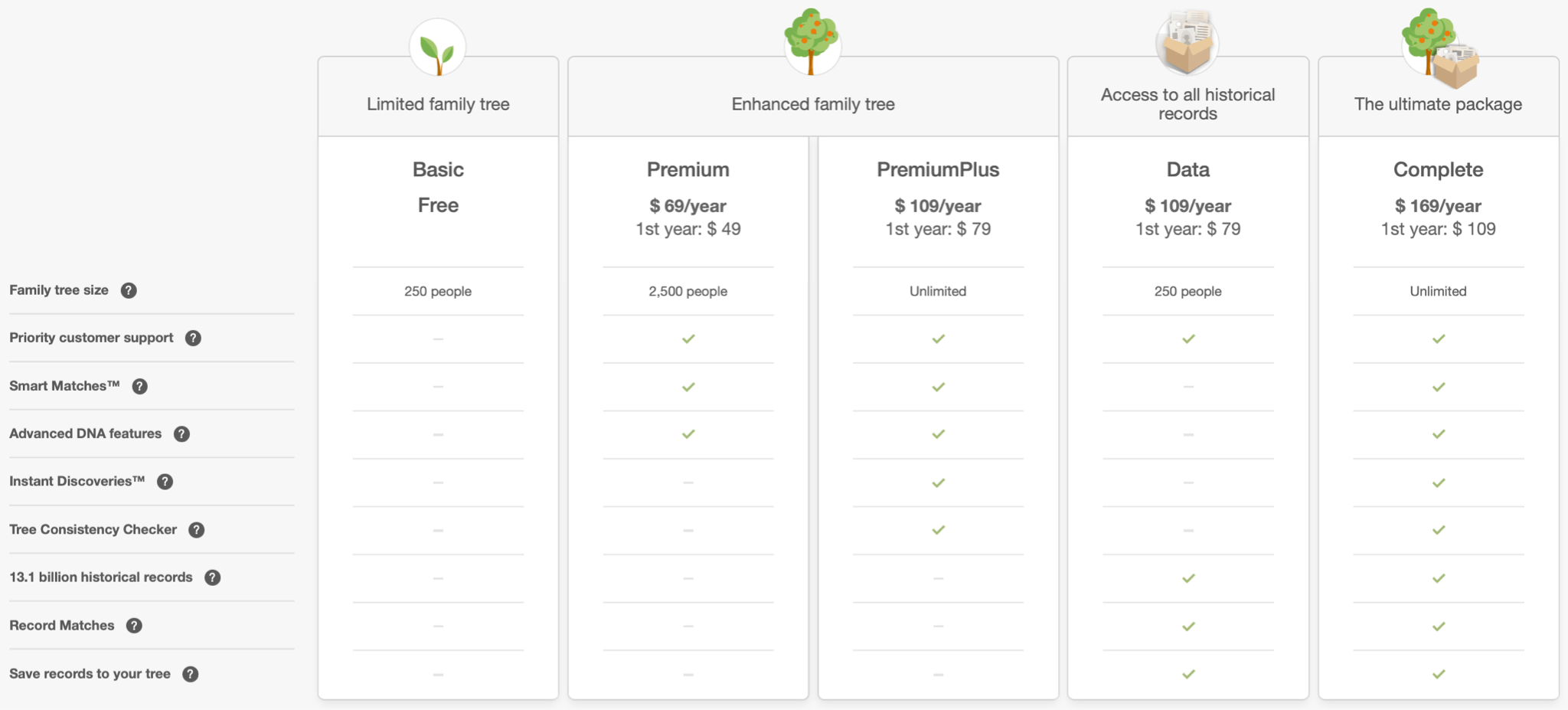Viewport: 1568px width, 710px height.
Task: Choose the Complete plan title
Action: 1438,169
